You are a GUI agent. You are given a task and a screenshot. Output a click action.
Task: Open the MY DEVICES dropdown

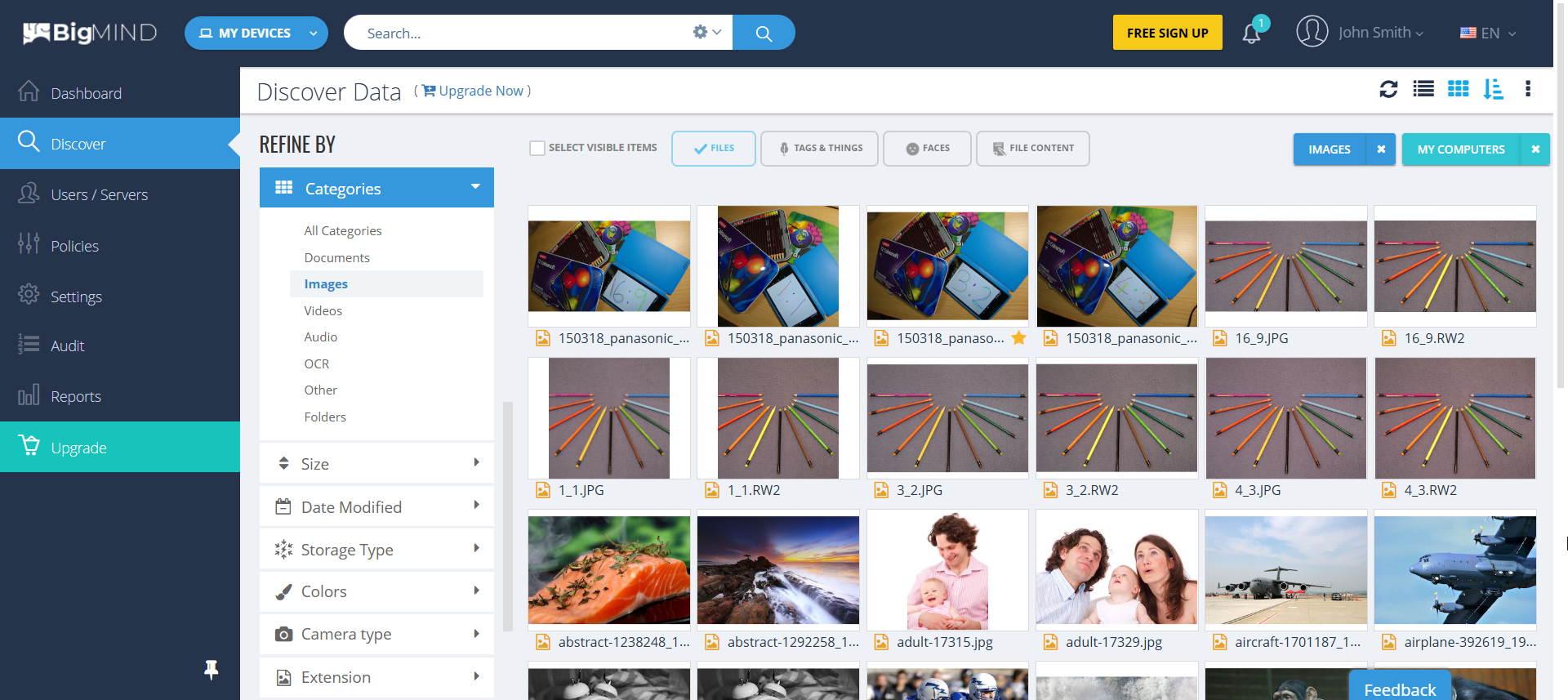click(256, 33)
